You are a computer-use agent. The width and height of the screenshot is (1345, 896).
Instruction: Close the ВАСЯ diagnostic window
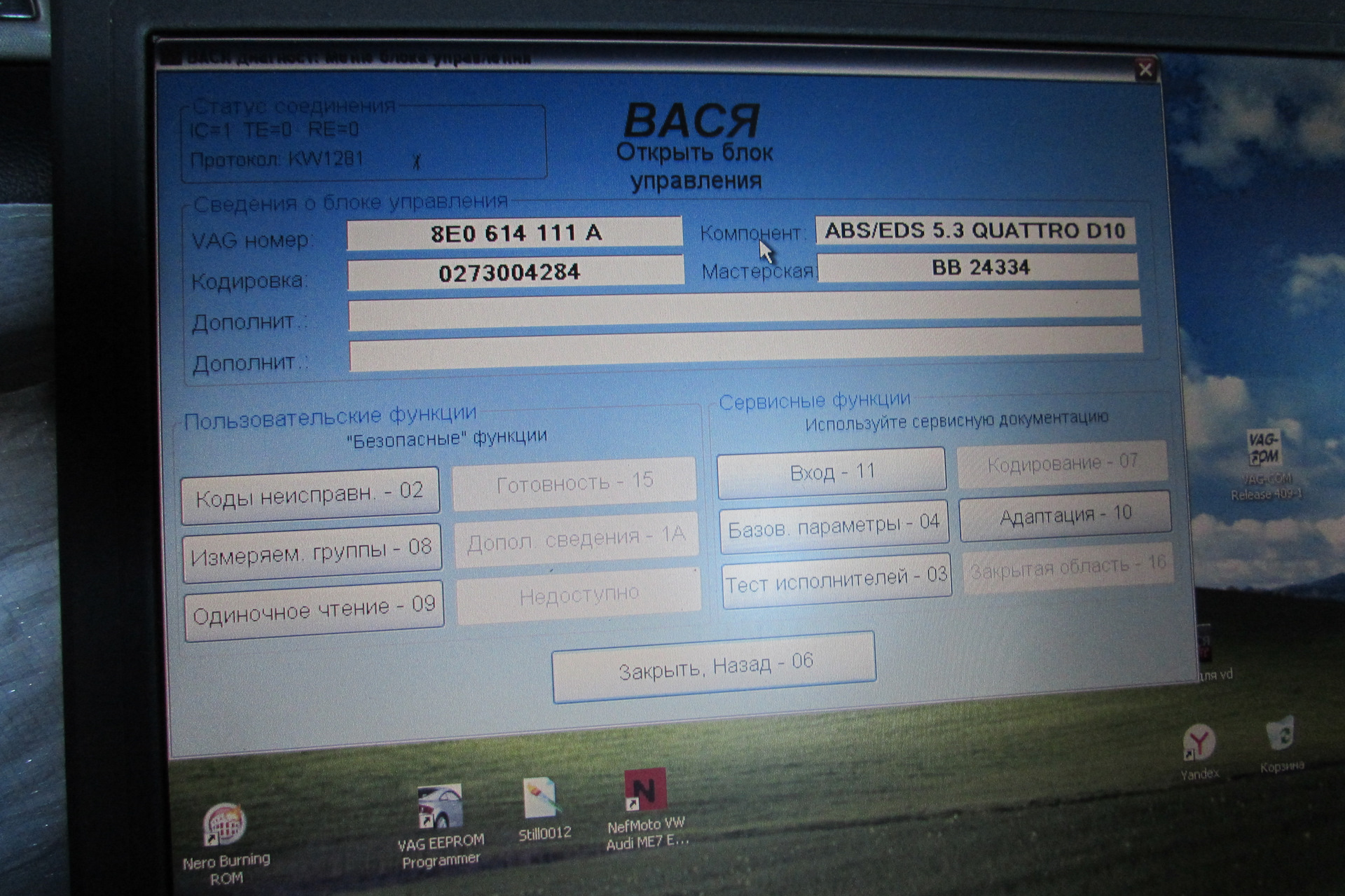[1145, 69]
